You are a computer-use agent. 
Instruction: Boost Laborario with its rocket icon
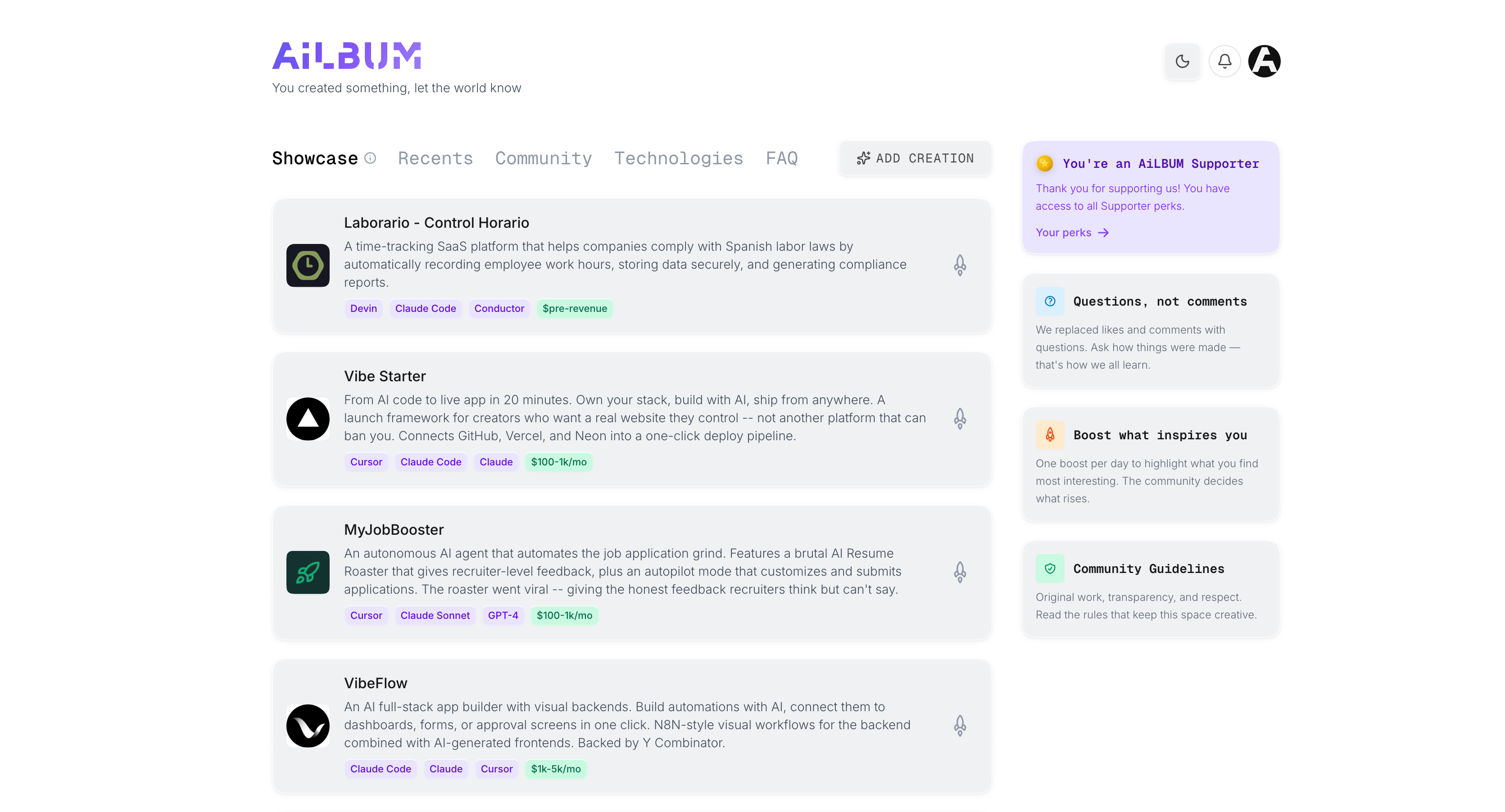coord(960,265)
